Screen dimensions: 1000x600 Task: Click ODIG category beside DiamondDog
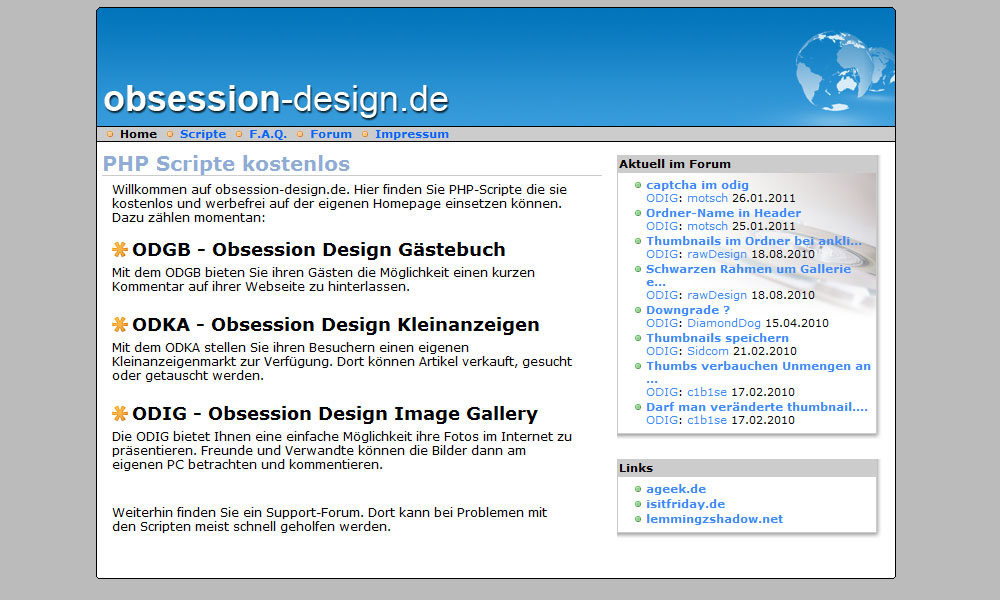[662, 323]
